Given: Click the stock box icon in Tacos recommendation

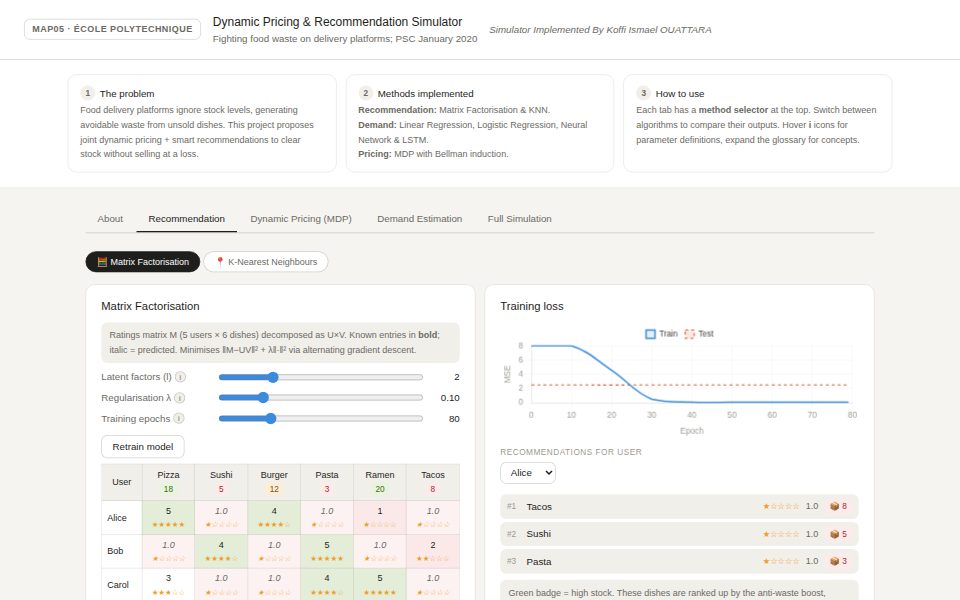Looking at the screenshot, I should coord(834,506).
